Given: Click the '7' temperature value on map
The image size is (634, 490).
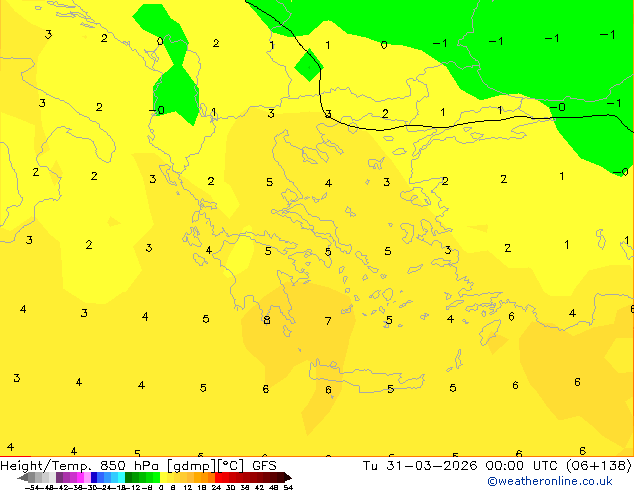Looking at the screenshot, I should [x=328, y=321].
